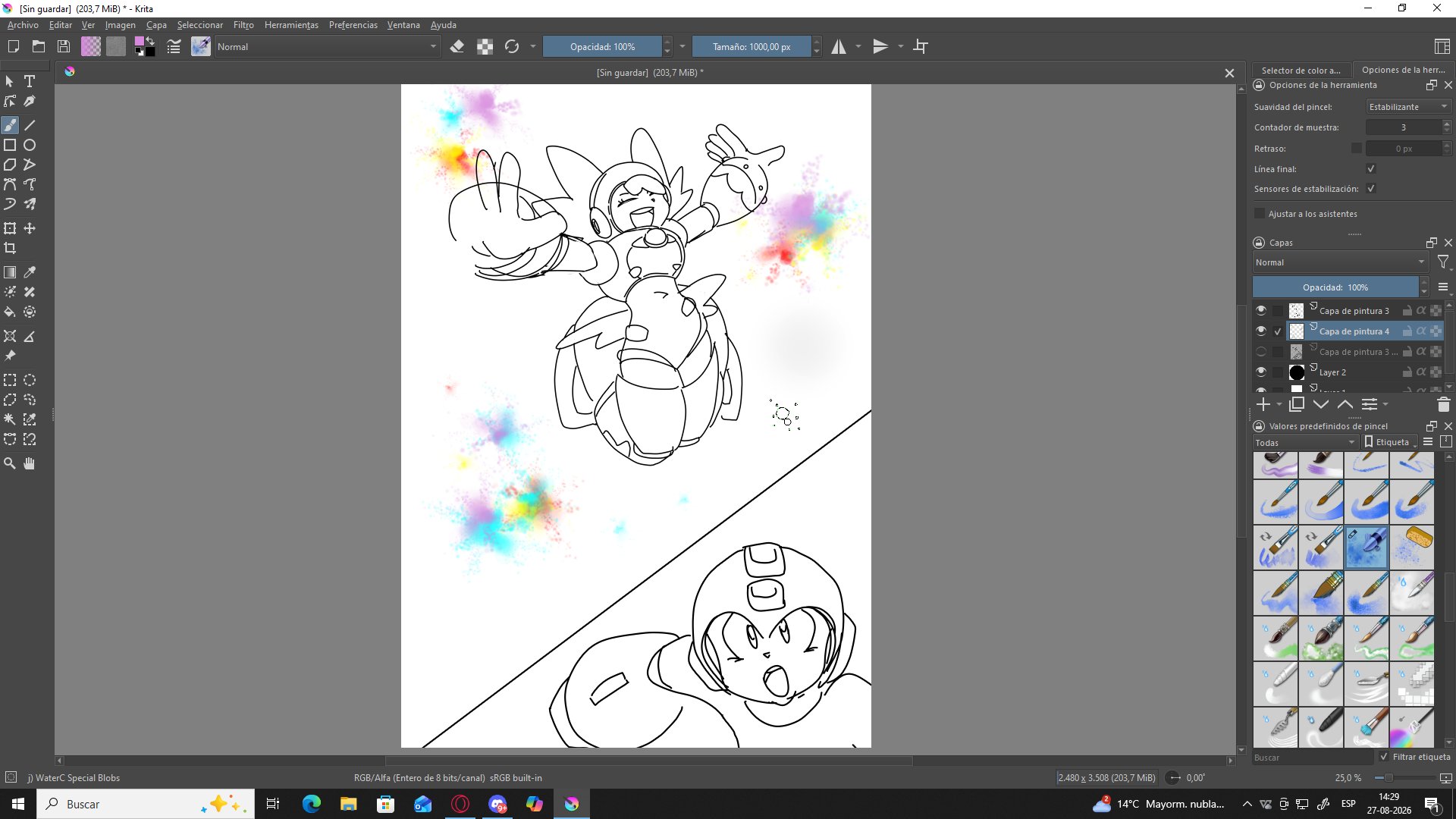Click the layer Opacidad 100% slider

click(x=1335, y=287)
